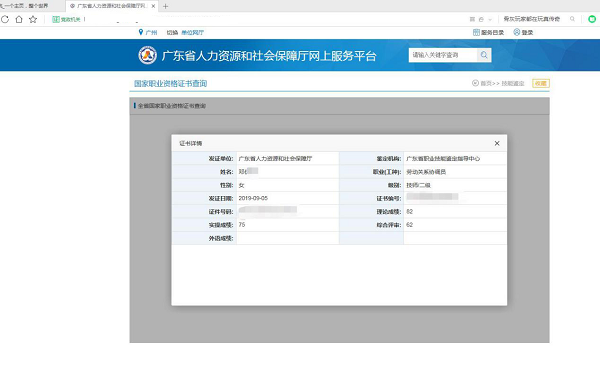Close the 证书详情 dialog
600x376 pixels.
click(x=497, y=143)
